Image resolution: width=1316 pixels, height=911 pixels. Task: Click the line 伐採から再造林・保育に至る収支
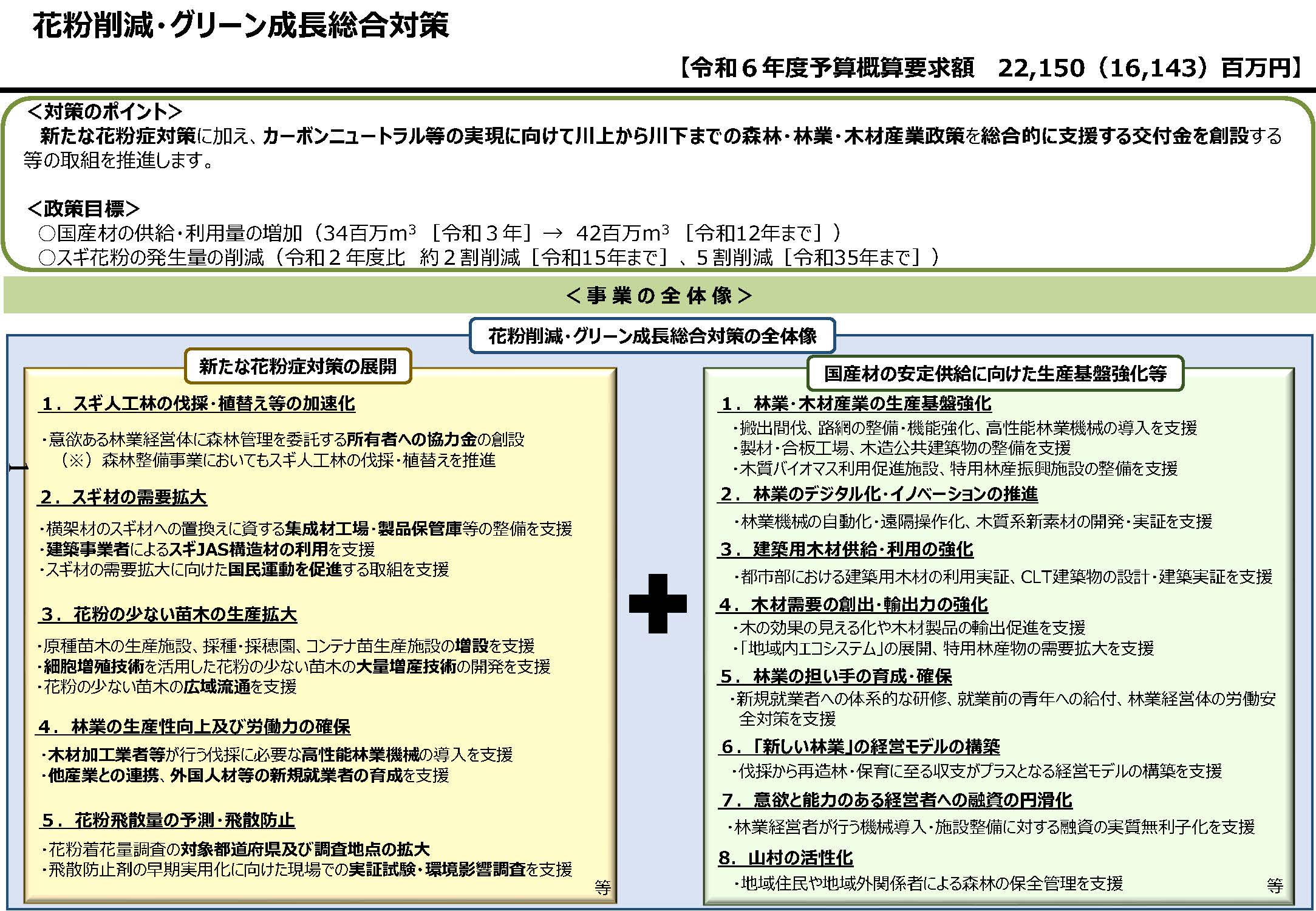(x=977, y=772)
